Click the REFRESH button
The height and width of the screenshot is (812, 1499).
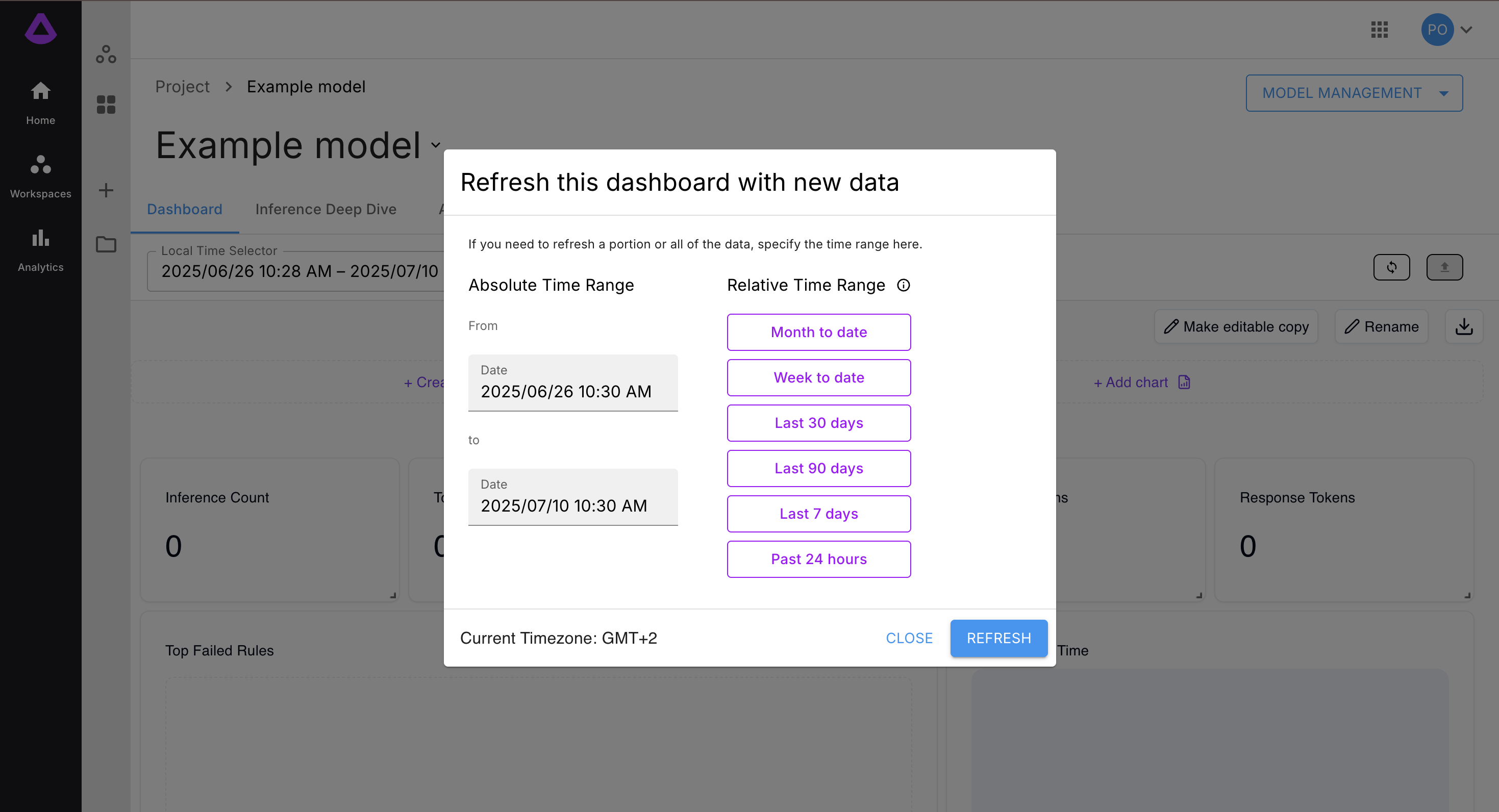pos(998,638)
